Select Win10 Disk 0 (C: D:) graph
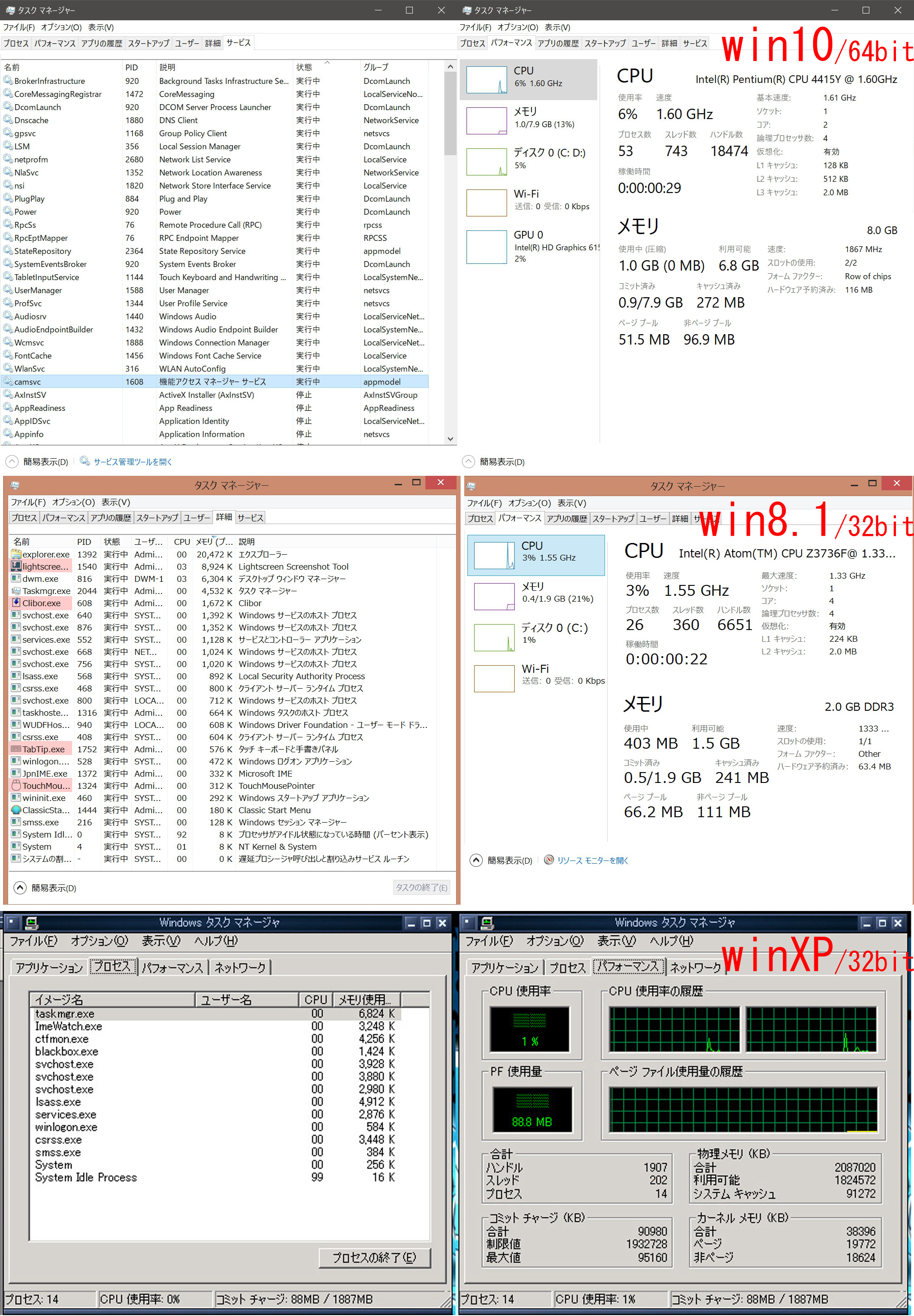 pos(487,161)
